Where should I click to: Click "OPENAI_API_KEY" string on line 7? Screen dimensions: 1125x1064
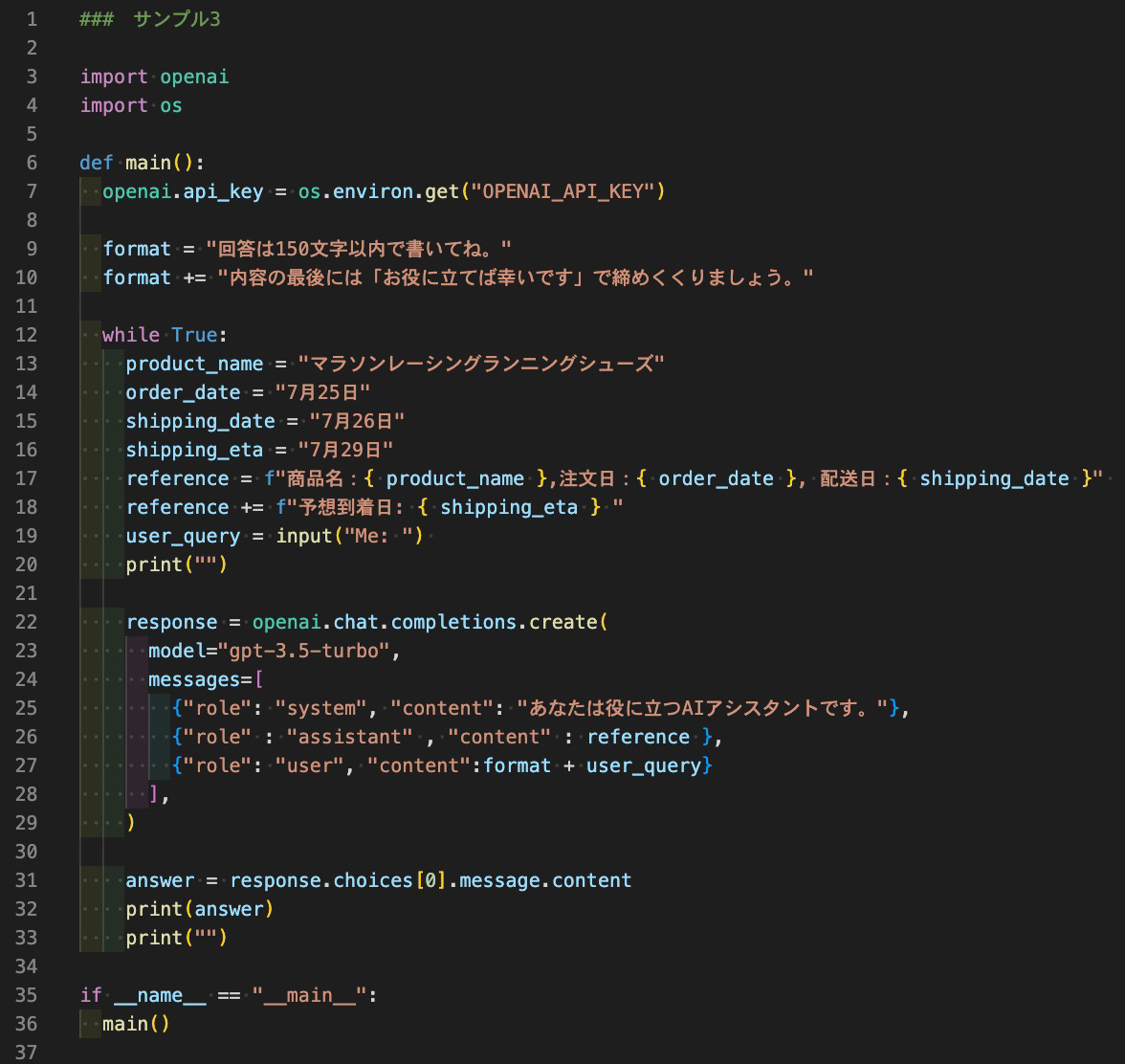click(x=562, y=191)
